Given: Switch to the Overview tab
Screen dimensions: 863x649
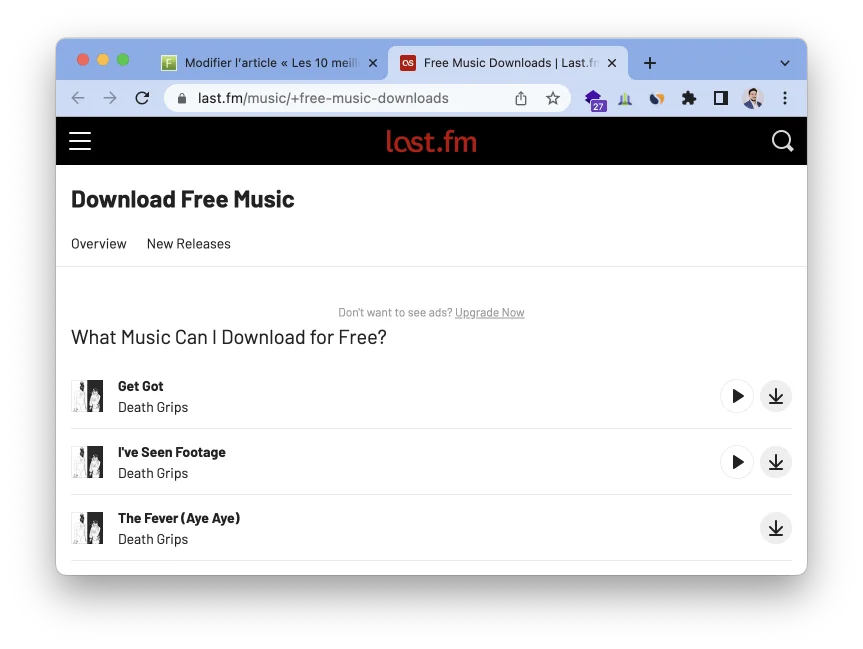Looking at the screenshot, I should pos(99,244).
